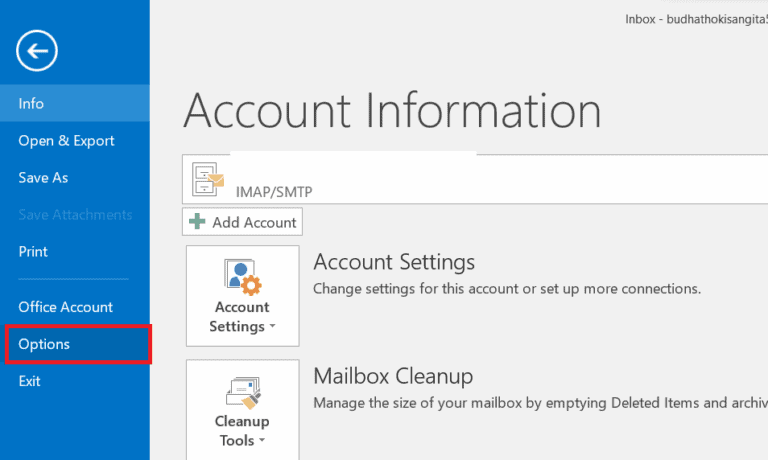Open the Open & Export page

[x=74, y=141]
